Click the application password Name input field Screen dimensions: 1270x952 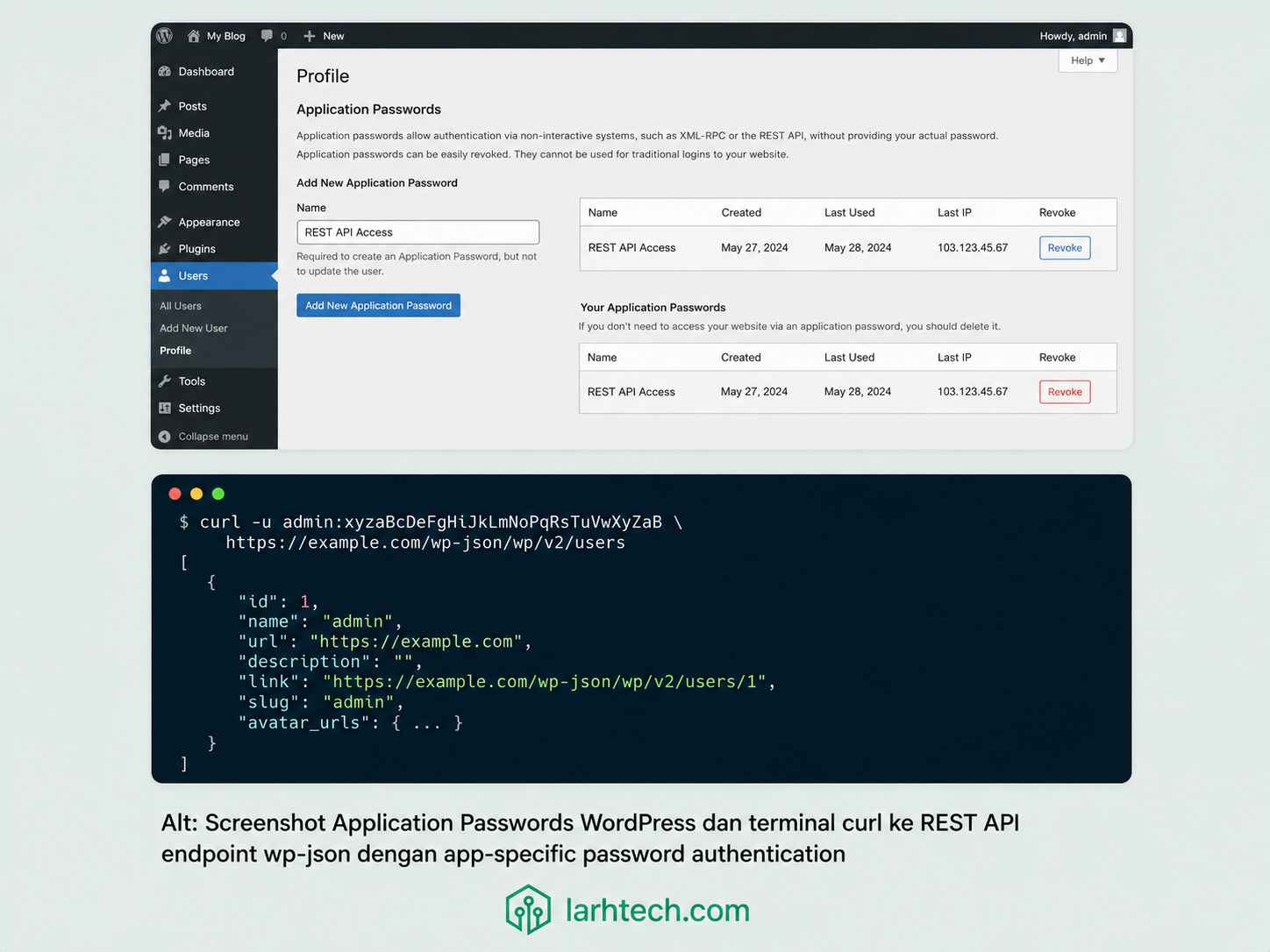pos(417,232)
